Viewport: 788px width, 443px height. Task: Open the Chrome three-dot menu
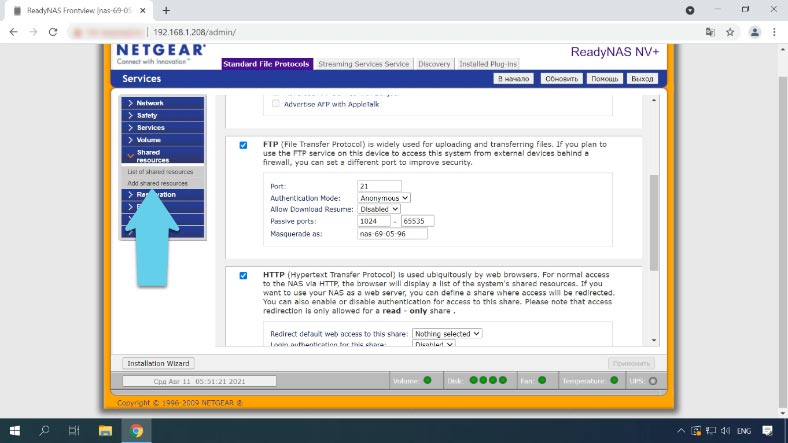pos(774,32)
